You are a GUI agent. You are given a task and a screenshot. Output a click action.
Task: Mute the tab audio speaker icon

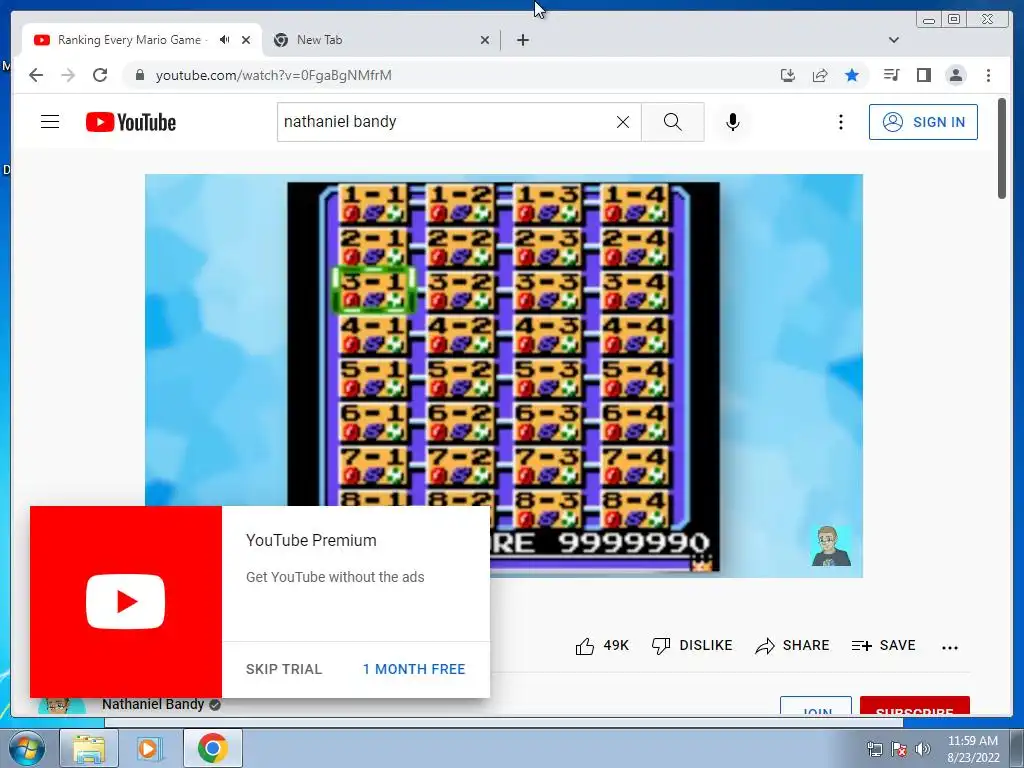click(225, 40)
